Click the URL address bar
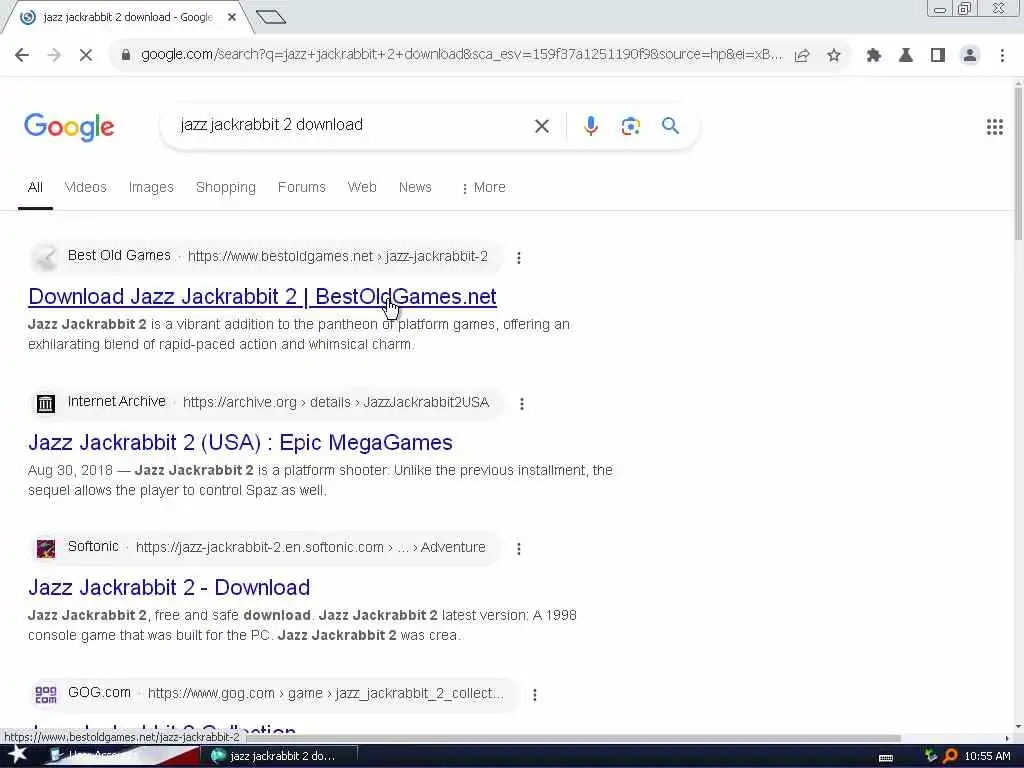Viewport: 1024px width, 768px height. (x=461, y=55)
